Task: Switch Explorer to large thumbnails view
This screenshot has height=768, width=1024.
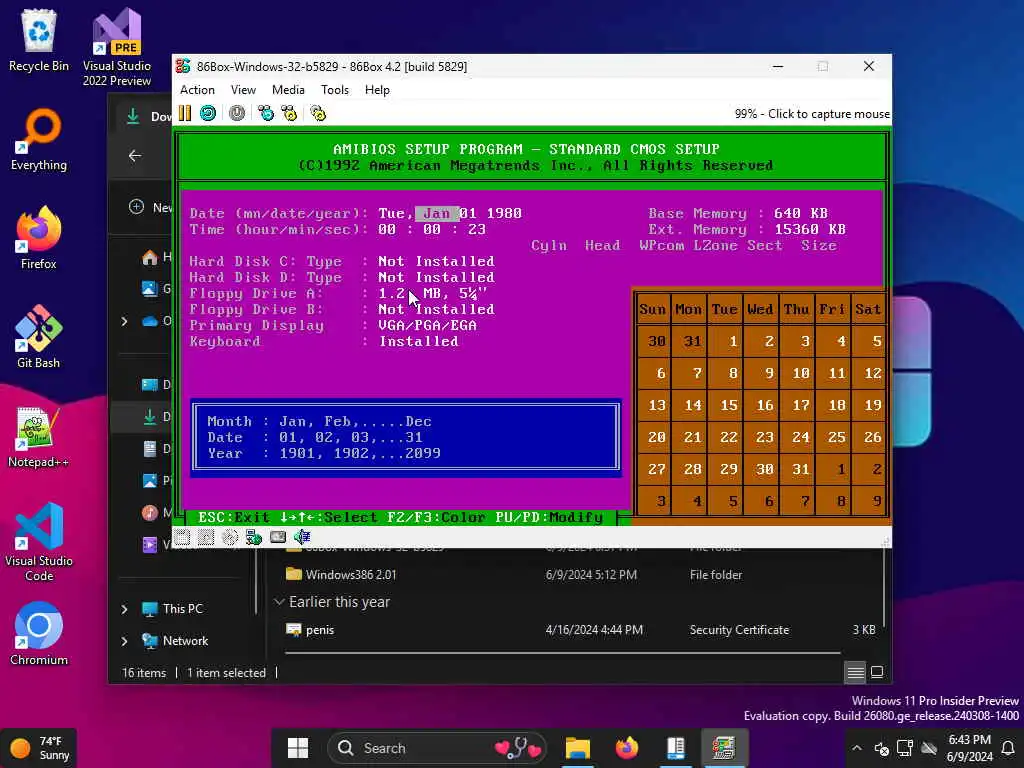Action: pyautogui.click(x=877, y=672)
